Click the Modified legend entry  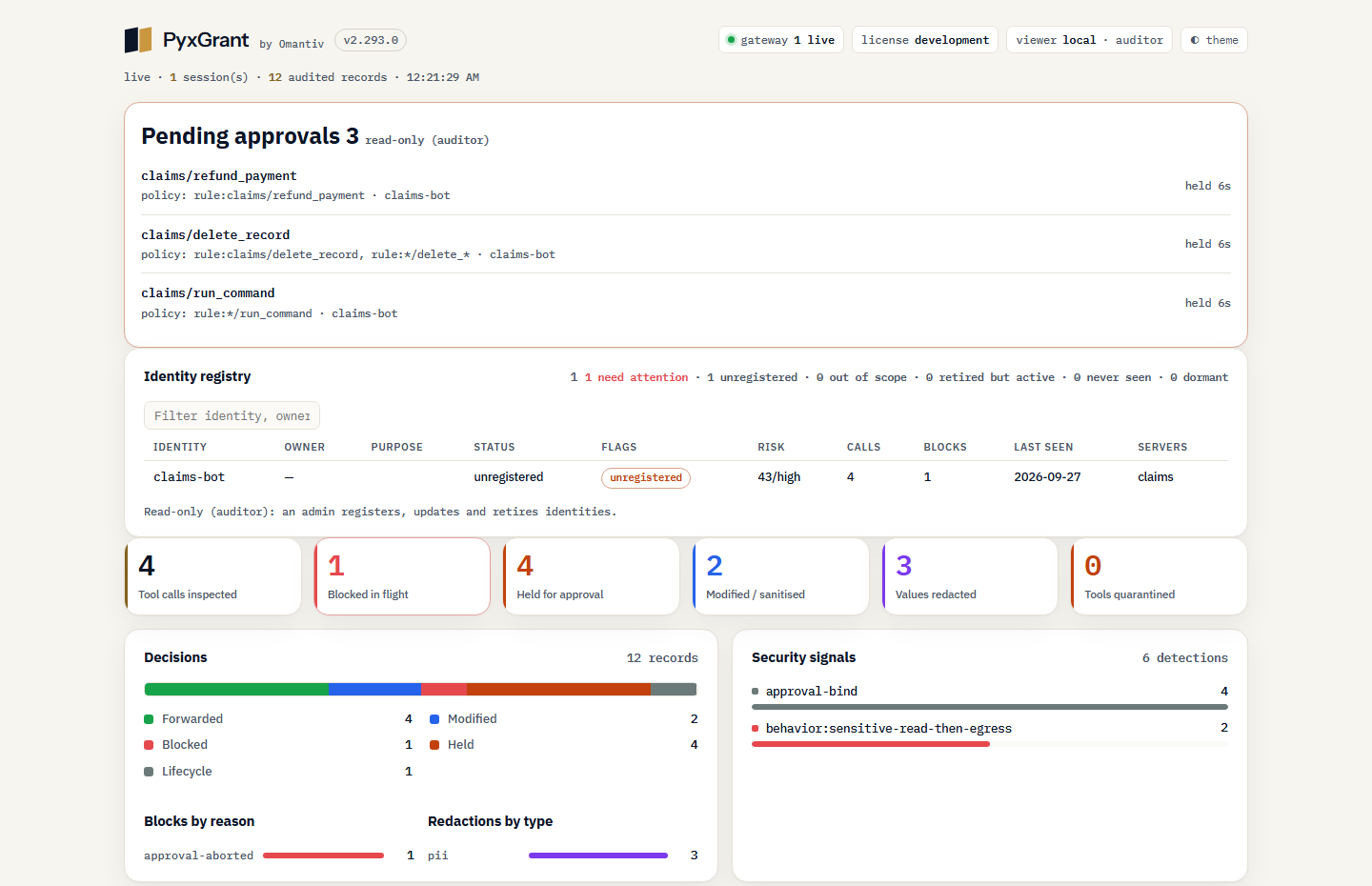564,719
